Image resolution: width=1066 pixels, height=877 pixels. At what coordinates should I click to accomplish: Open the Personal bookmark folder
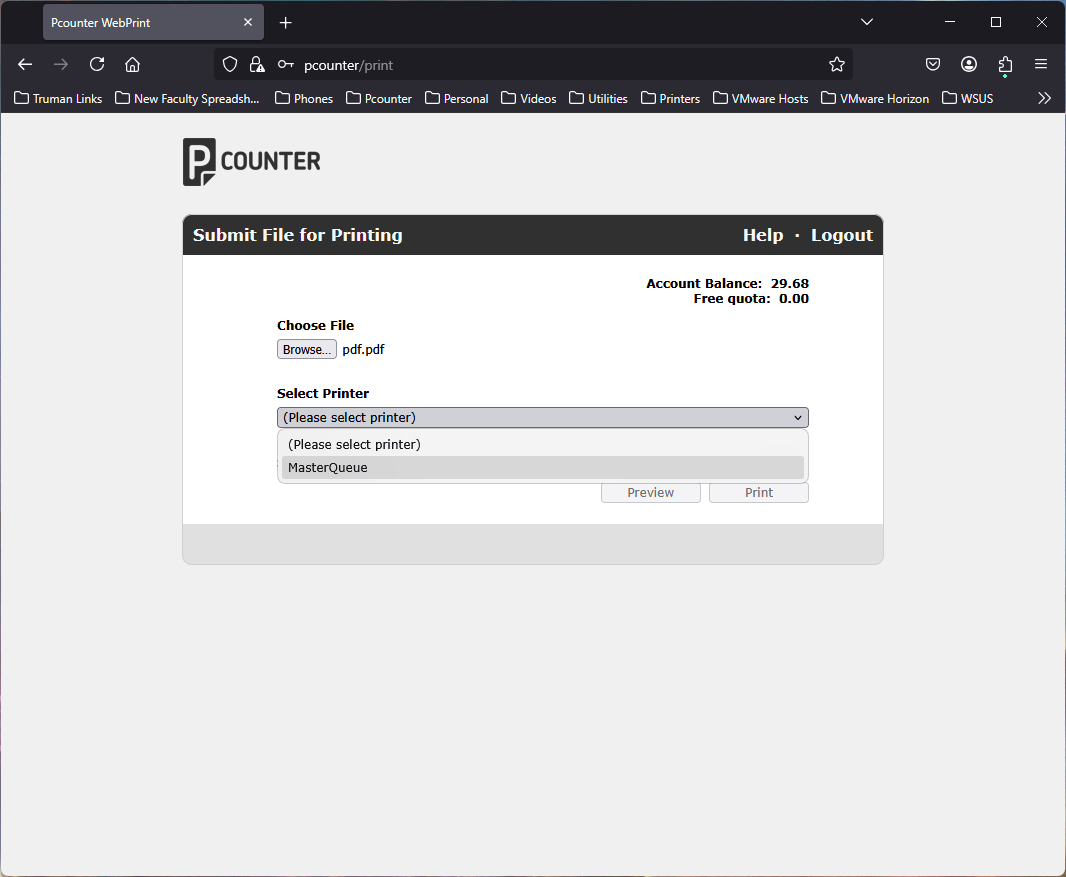[x=456, y=99]
